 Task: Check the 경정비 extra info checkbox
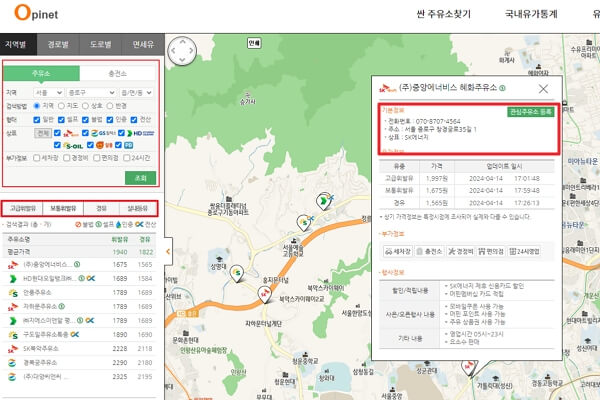tap(67, 158)
